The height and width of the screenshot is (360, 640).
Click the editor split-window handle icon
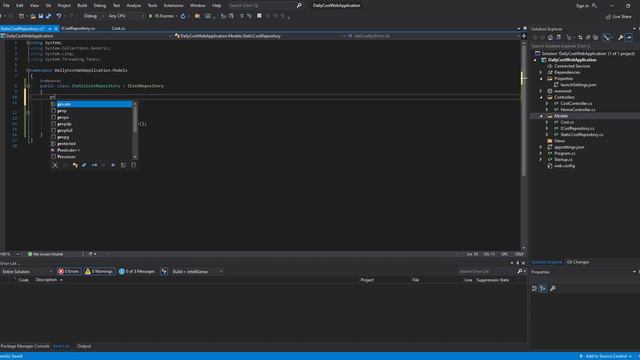pyautogui.click(x=524, y=36)
